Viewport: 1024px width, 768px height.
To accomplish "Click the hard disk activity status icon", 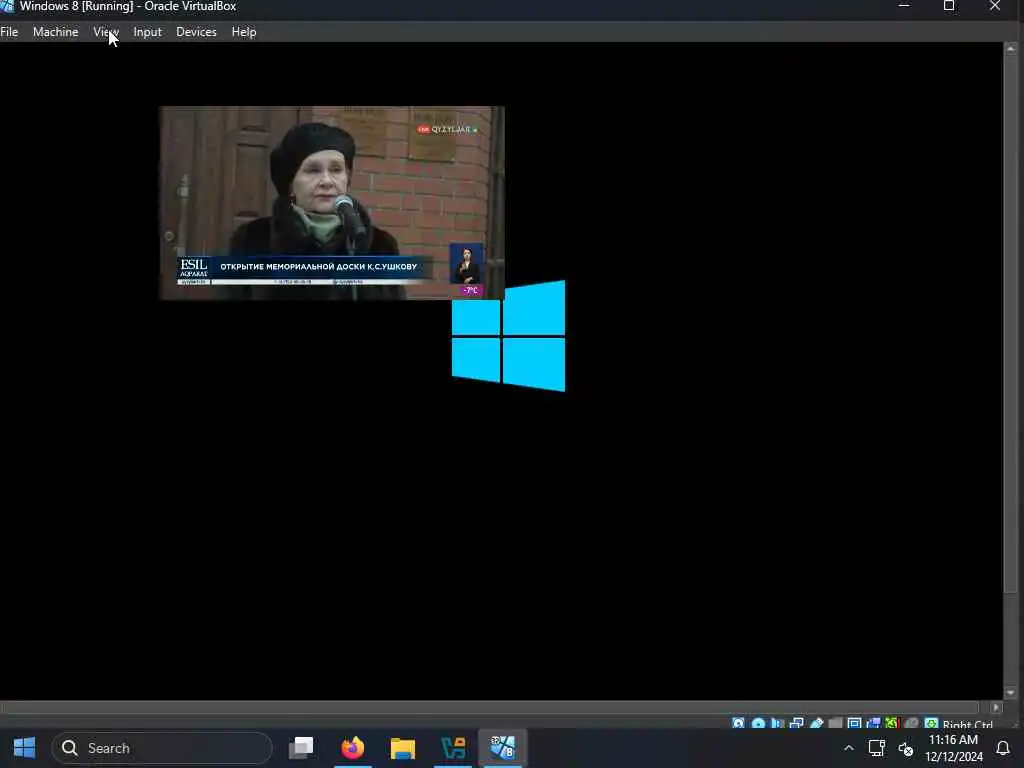I will [x=738, y=723].
